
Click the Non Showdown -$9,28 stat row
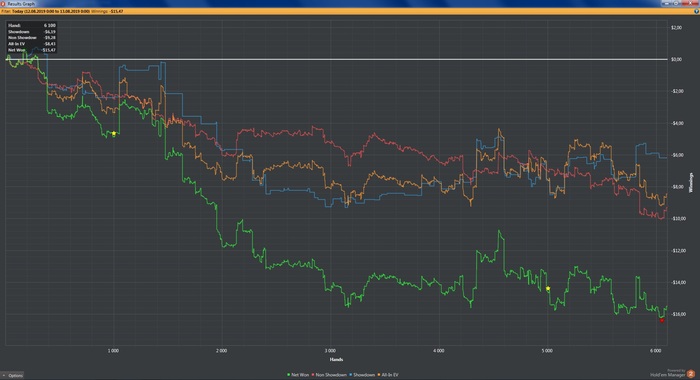[32, 38]
